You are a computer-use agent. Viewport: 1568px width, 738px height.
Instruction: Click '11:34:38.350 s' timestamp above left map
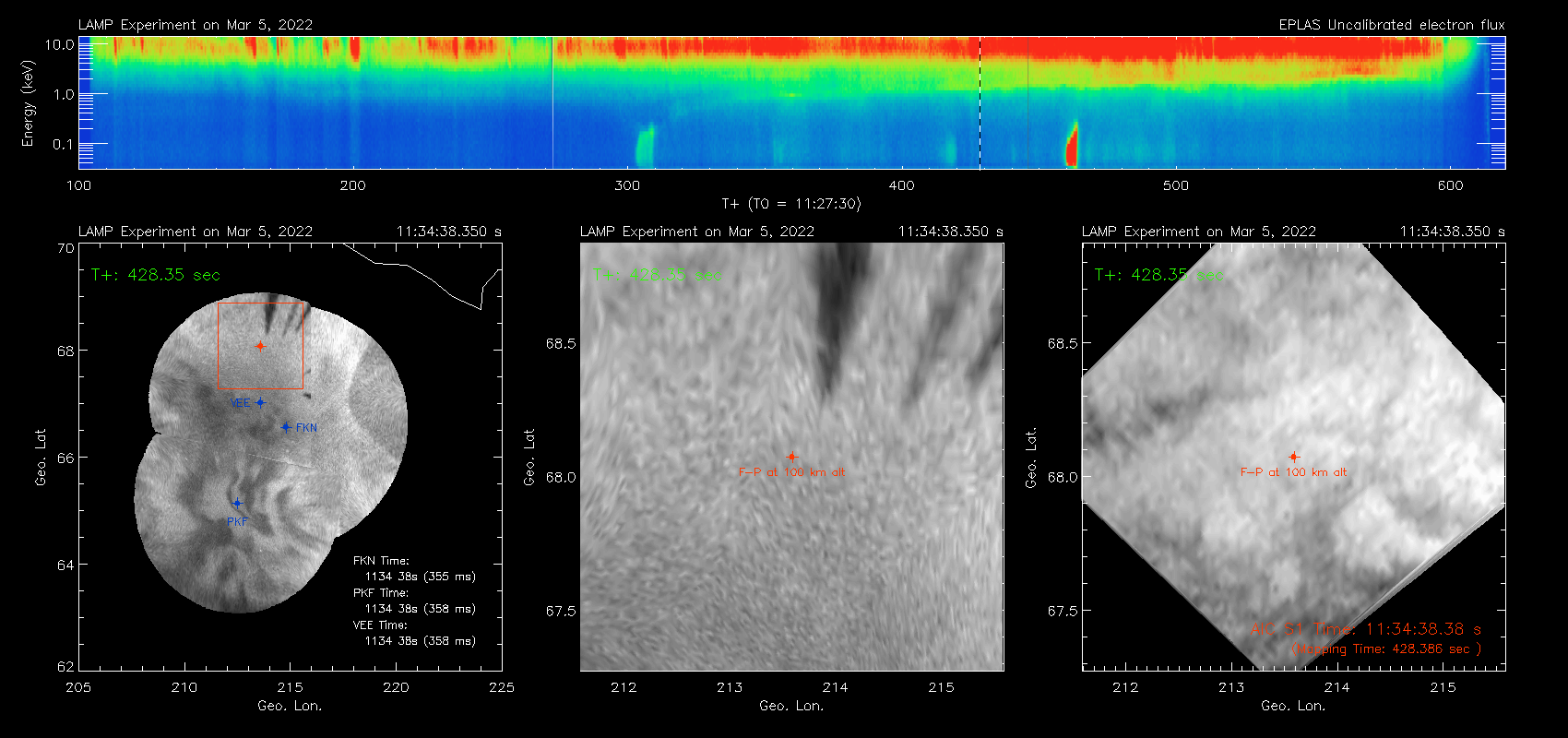pos(449,232)
